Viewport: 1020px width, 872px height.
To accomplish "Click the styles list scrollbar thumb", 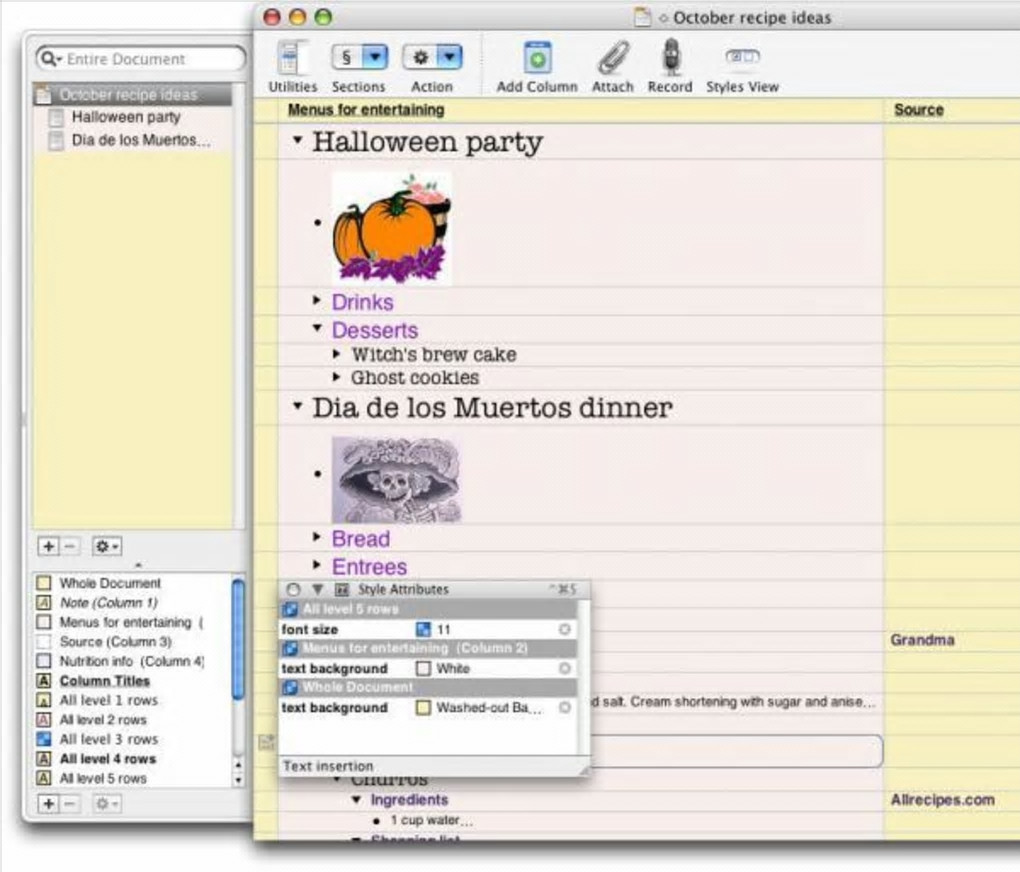I will tap(238, 638).
